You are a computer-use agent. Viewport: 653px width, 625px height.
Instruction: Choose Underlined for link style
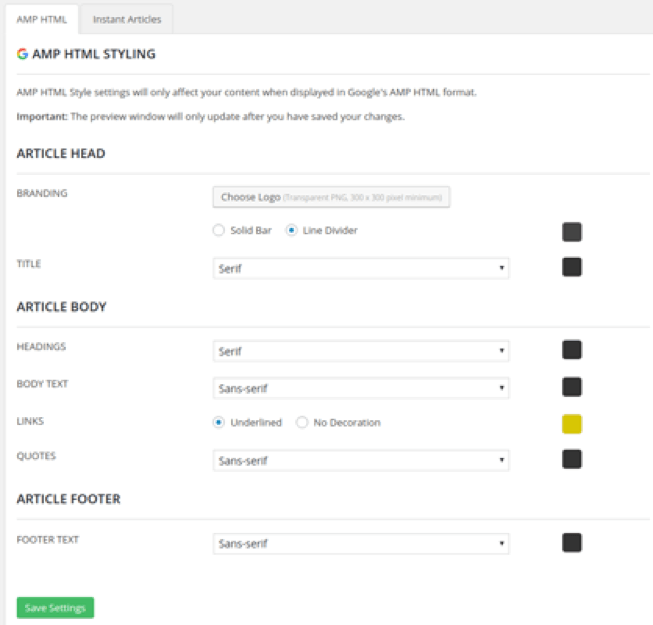click(x=219, y=423)
